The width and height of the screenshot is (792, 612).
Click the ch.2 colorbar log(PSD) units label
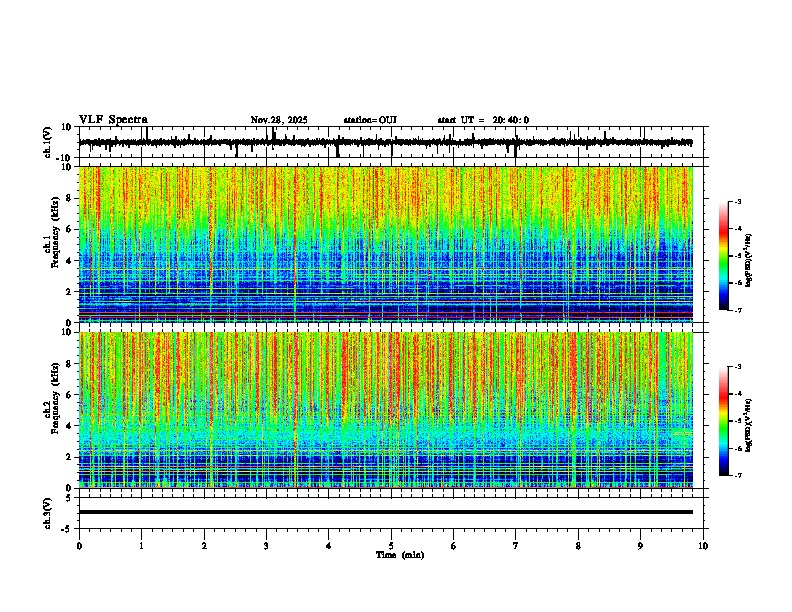748,426
